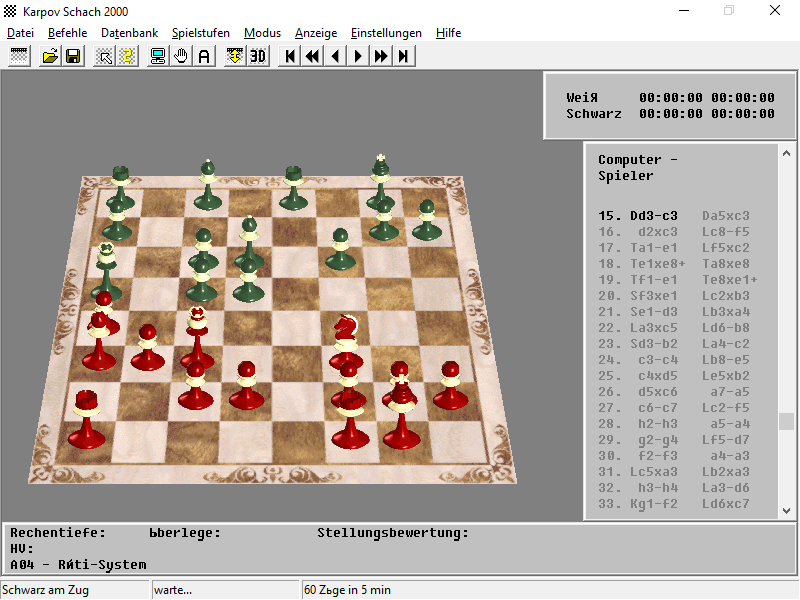Step back one move
This screenshot has height=600, width=800.
[x=335, y=56]
